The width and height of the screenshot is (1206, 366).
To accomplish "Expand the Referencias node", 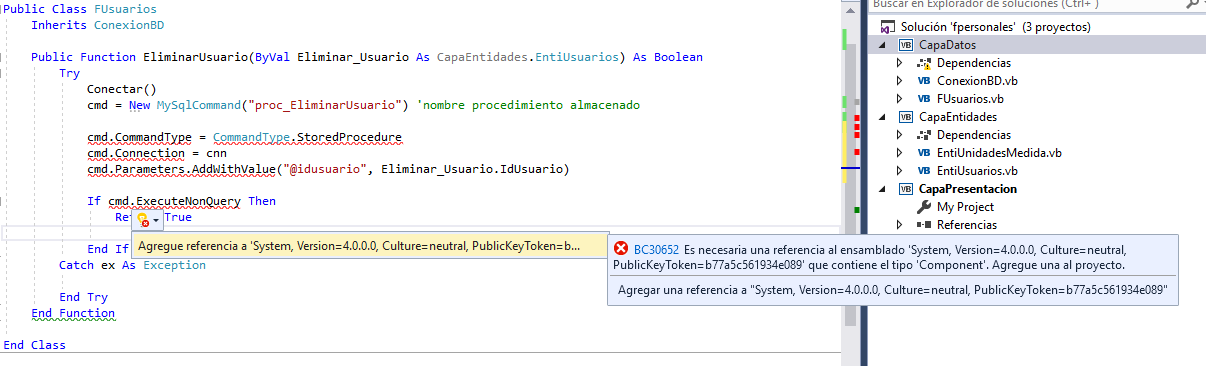I will 900,225.
